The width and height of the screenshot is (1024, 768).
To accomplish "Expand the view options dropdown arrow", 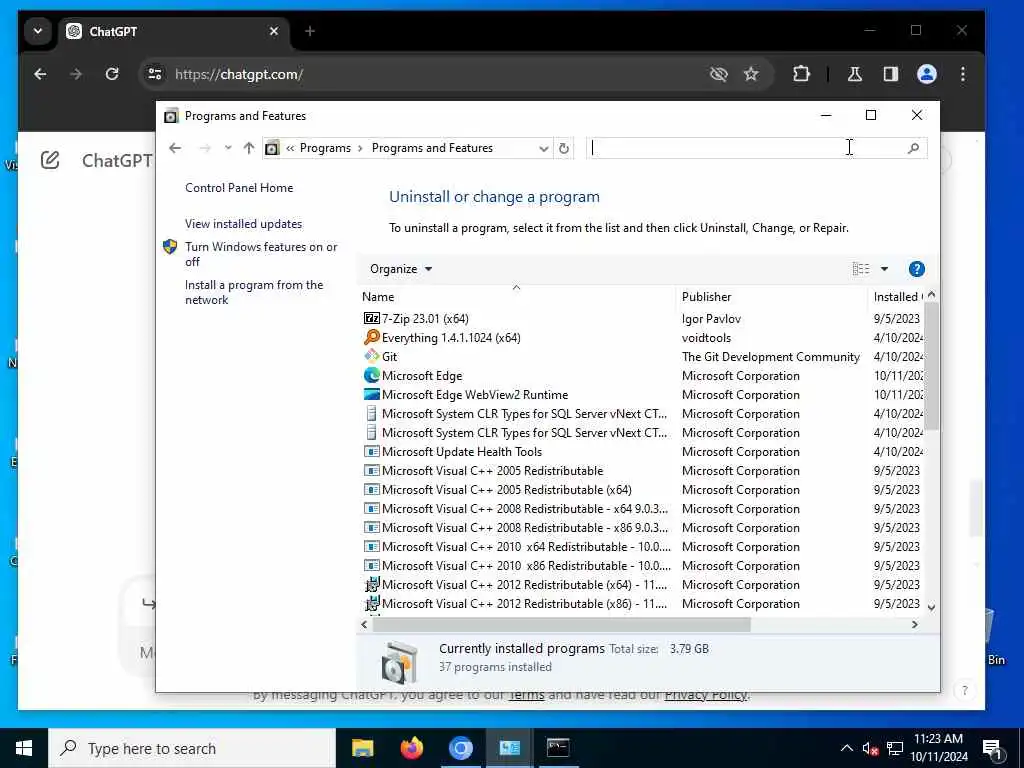I will point(884,269).
